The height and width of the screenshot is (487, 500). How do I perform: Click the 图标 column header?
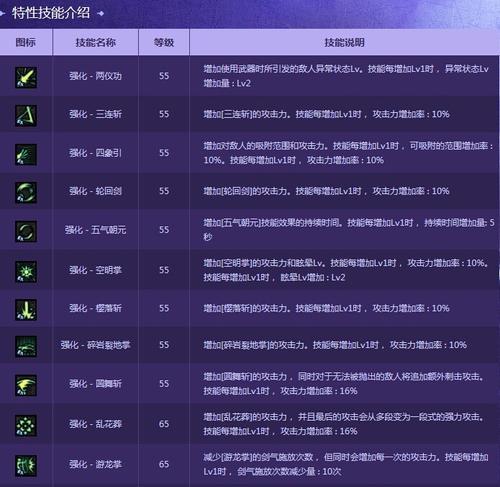click(26, 42)
